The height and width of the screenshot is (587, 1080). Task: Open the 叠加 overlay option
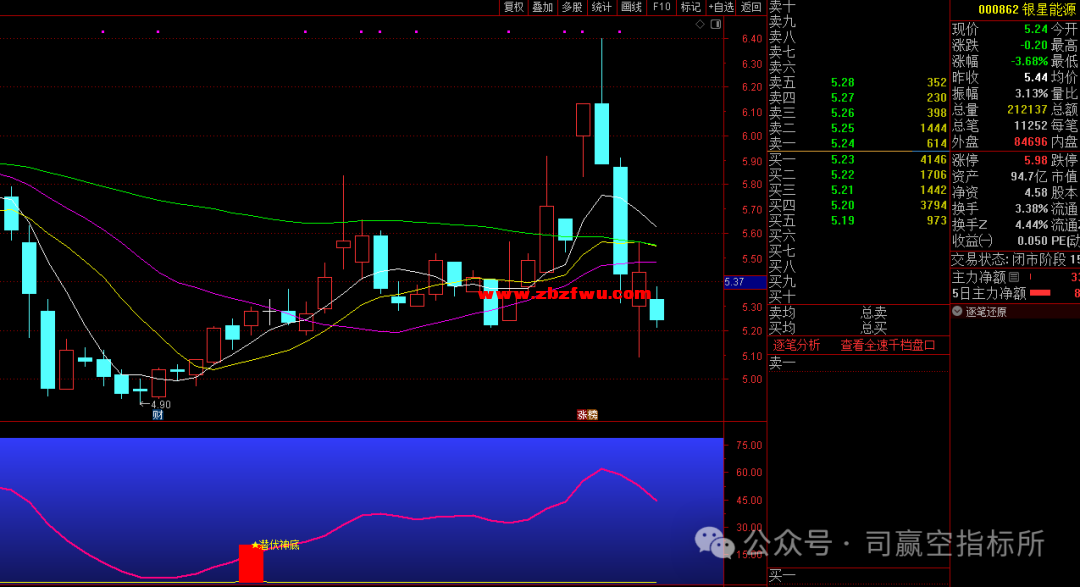tap(543, 7)
